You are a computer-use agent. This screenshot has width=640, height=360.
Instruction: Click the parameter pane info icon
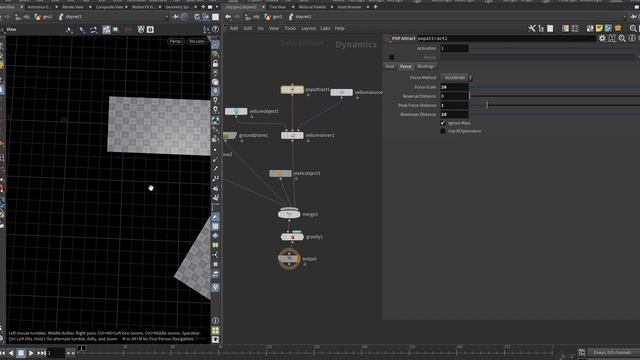[632, 38]
